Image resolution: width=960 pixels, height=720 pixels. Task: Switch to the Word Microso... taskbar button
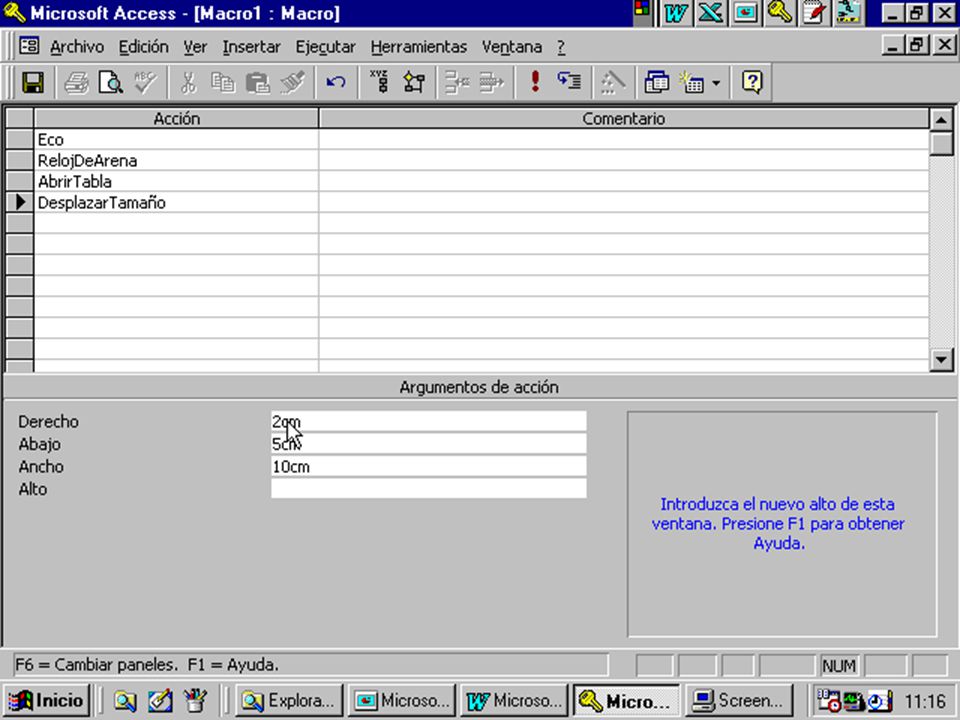pyautogui.click(x=514, y=700)
